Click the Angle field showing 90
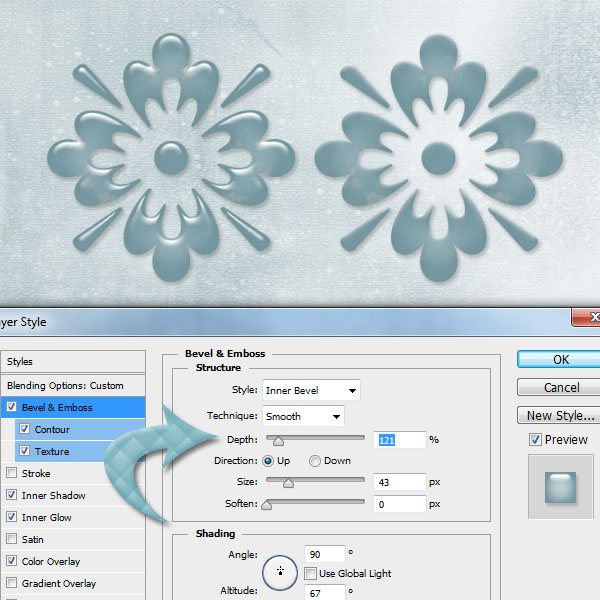 coord(324,554)
